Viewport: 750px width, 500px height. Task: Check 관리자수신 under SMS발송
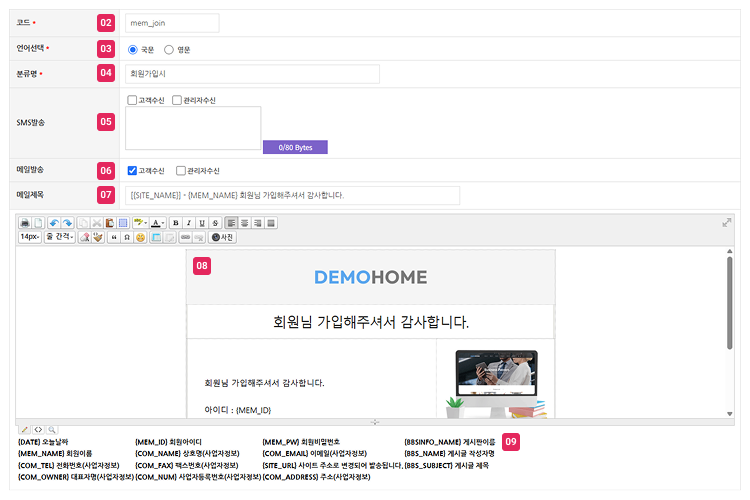tap(177, 100)
